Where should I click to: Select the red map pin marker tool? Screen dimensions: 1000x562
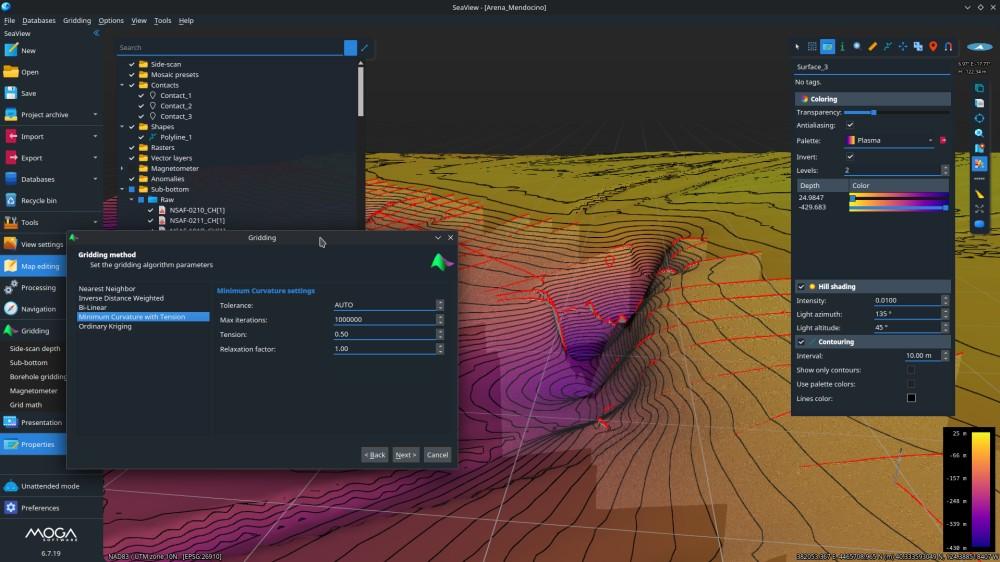pos(933,47)
